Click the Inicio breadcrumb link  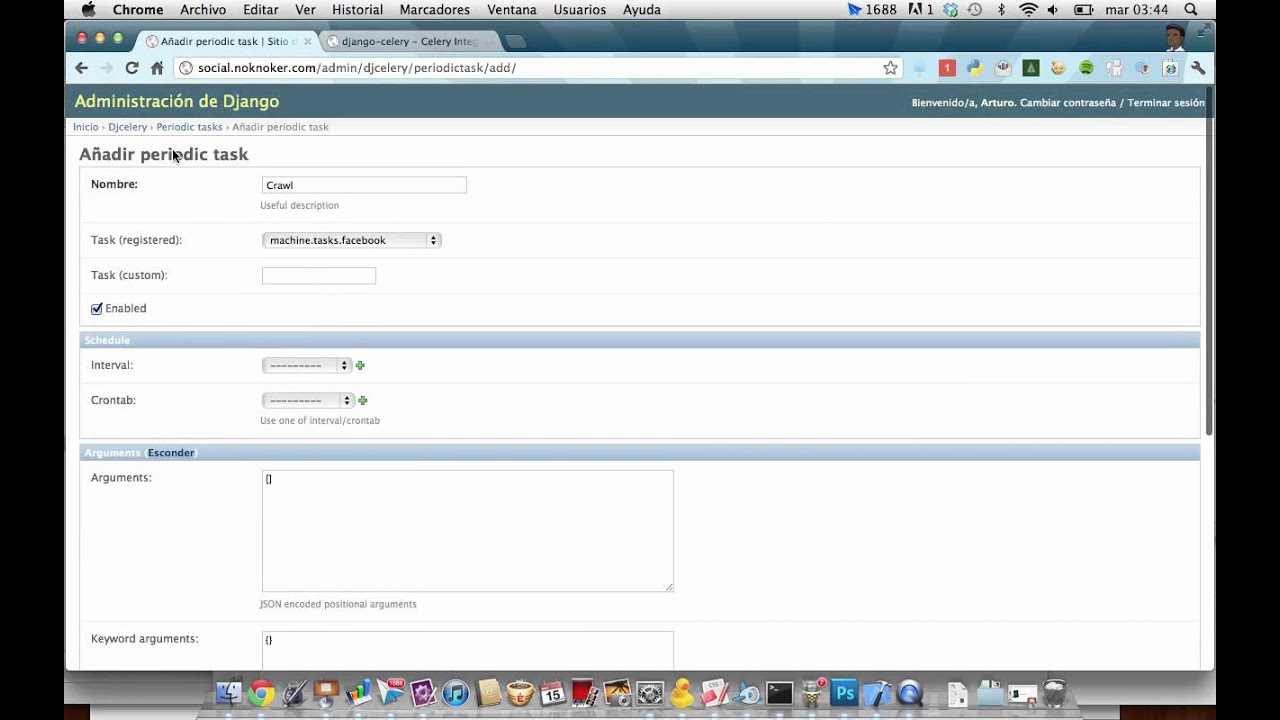[86, 127]
